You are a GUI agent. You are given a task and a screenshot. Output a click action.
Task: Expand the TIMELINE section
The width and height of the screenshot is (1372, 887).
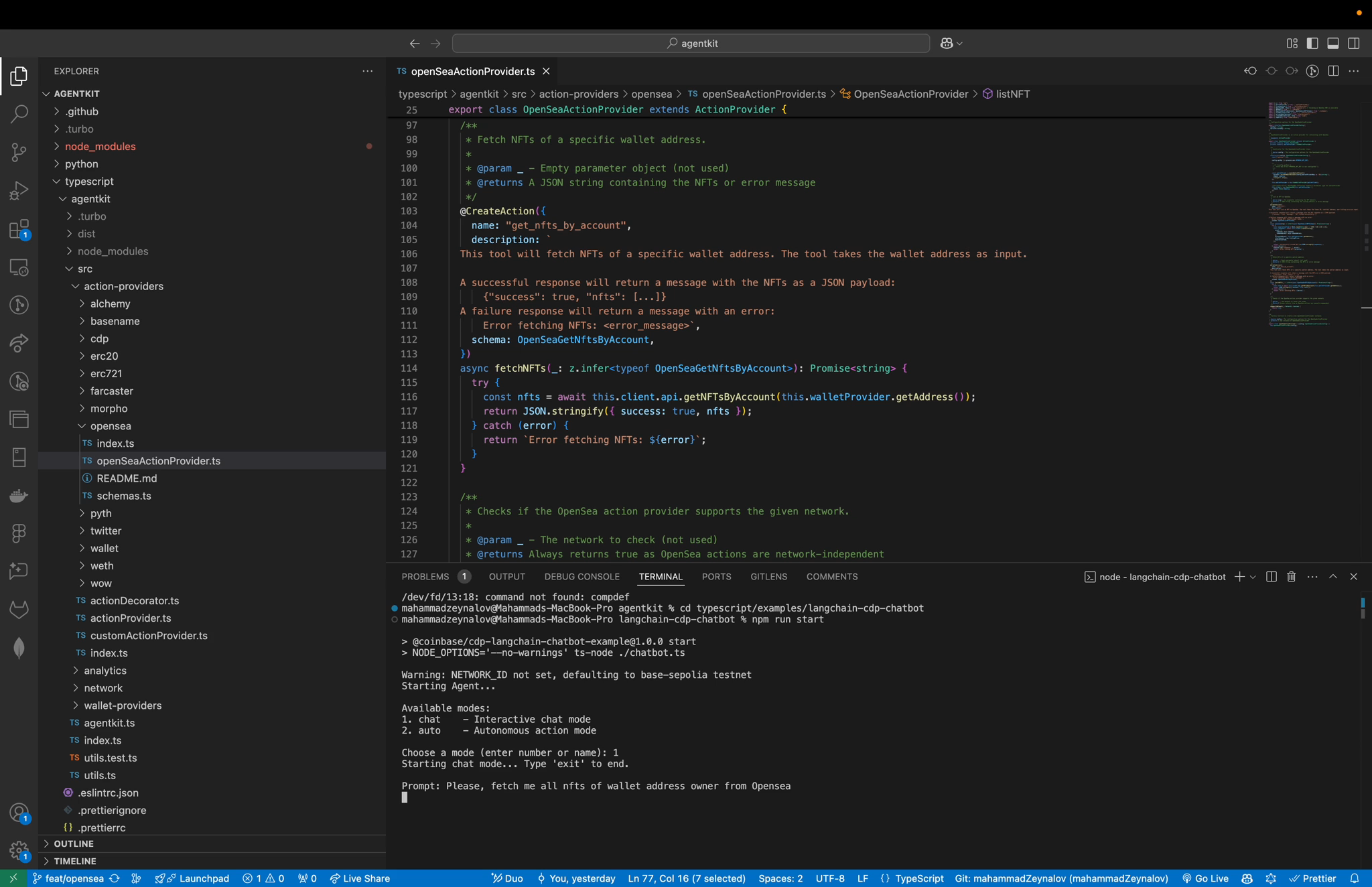[x=212, y=861]
